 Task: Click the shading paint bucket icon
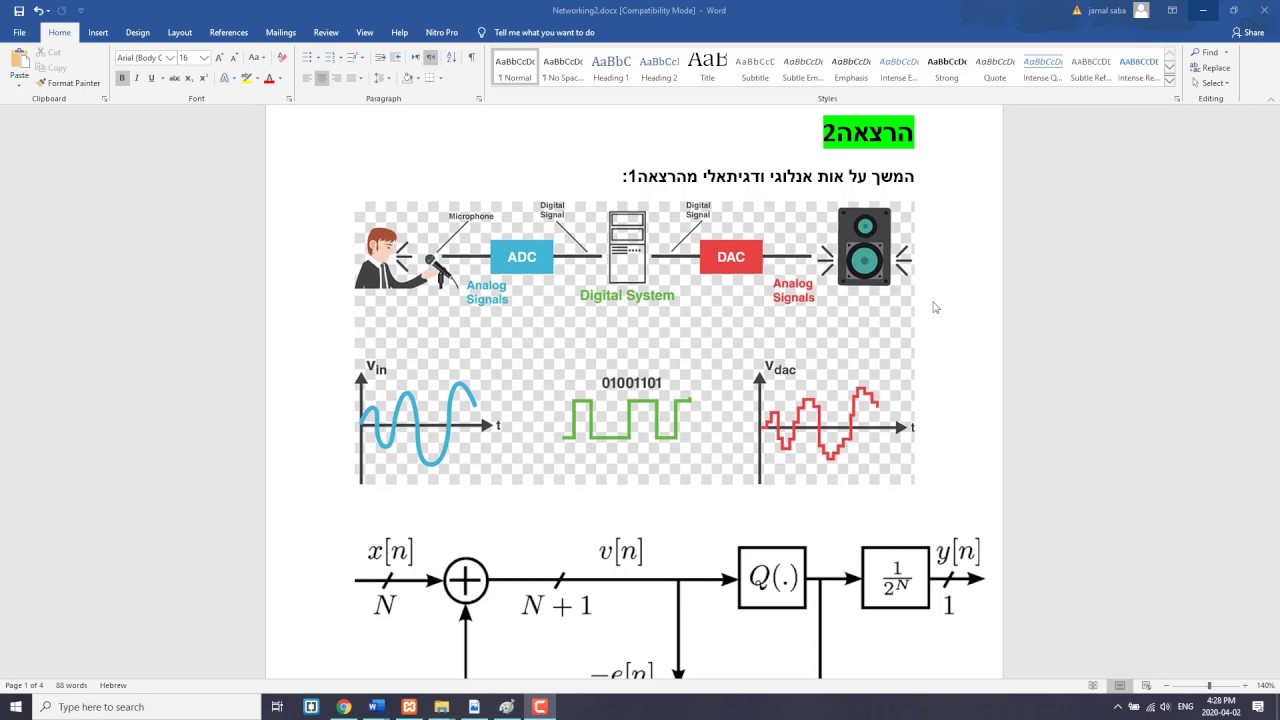407,78
